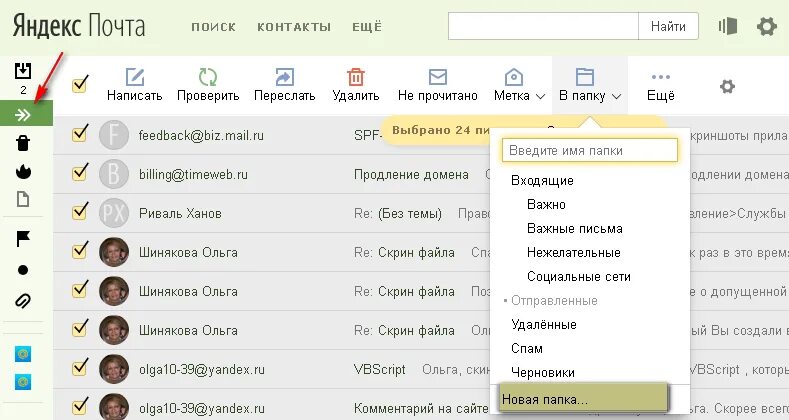789x420 pixels.
Task: Move to the Социальные сети folder
Action: [579, 277]
